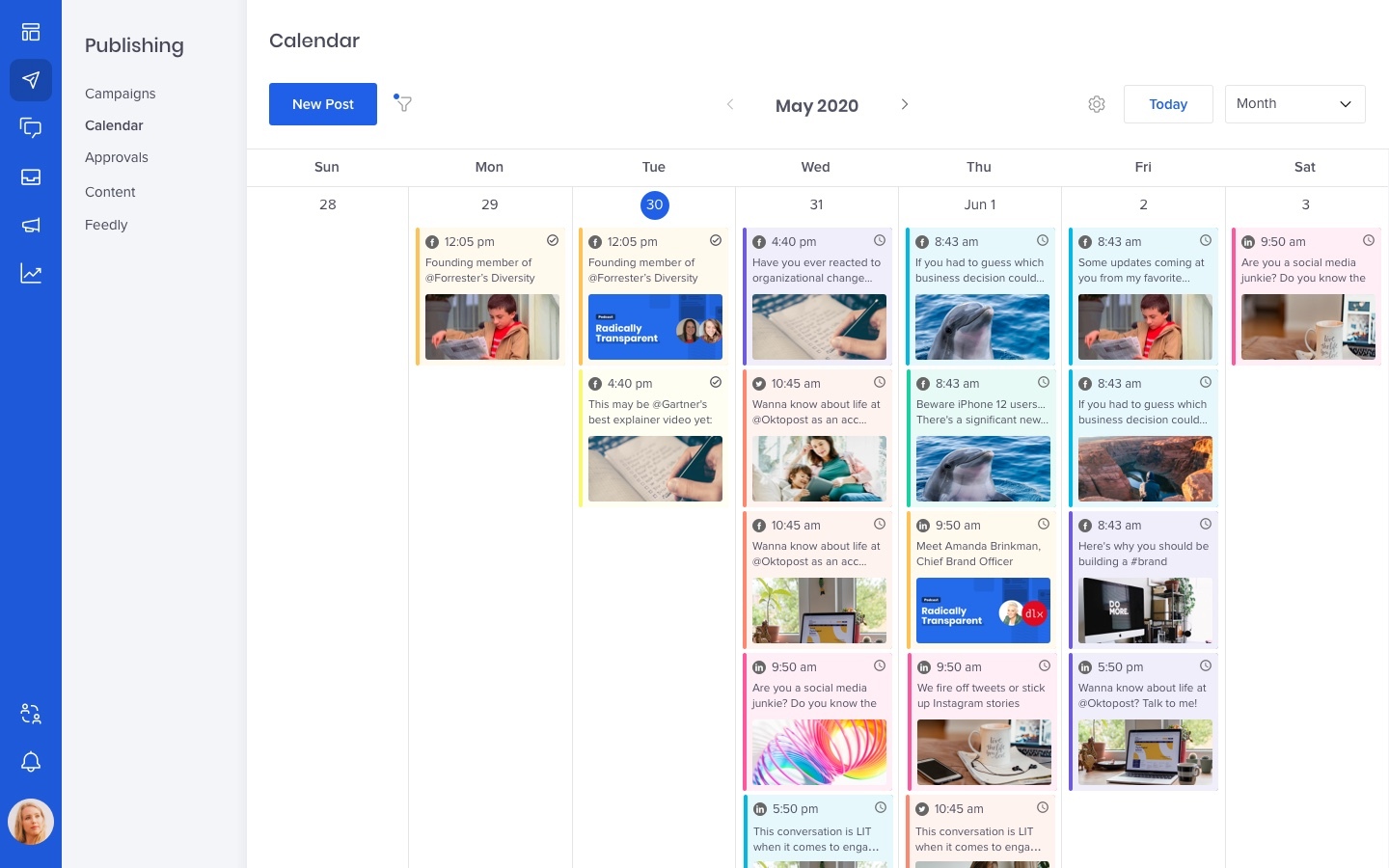1389x868 pixels.
Task: Open 'Some updates coming at you' post text
Action: [x=1141, y=270]
